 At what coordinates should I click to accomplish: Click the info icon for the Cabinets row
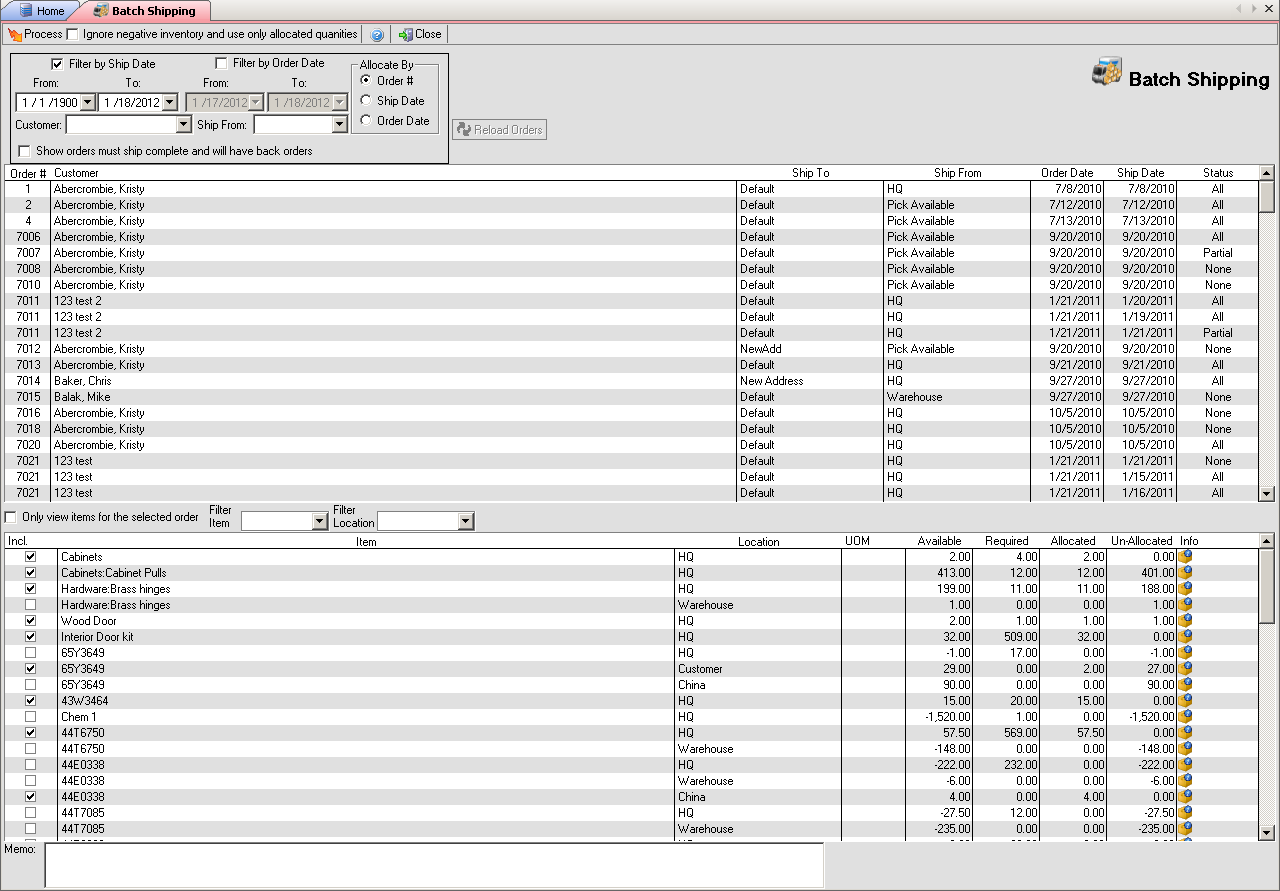tap(1186, 557)
